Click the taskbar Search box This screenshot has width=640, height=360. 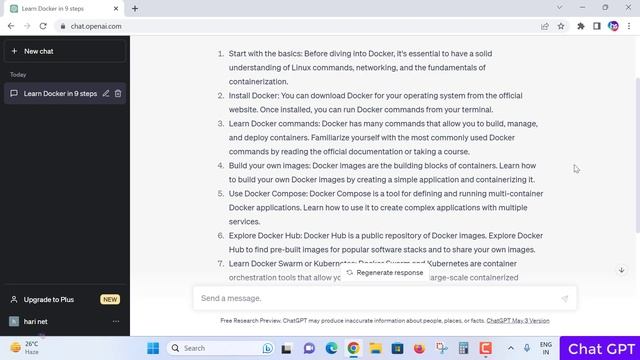(220, 348)
